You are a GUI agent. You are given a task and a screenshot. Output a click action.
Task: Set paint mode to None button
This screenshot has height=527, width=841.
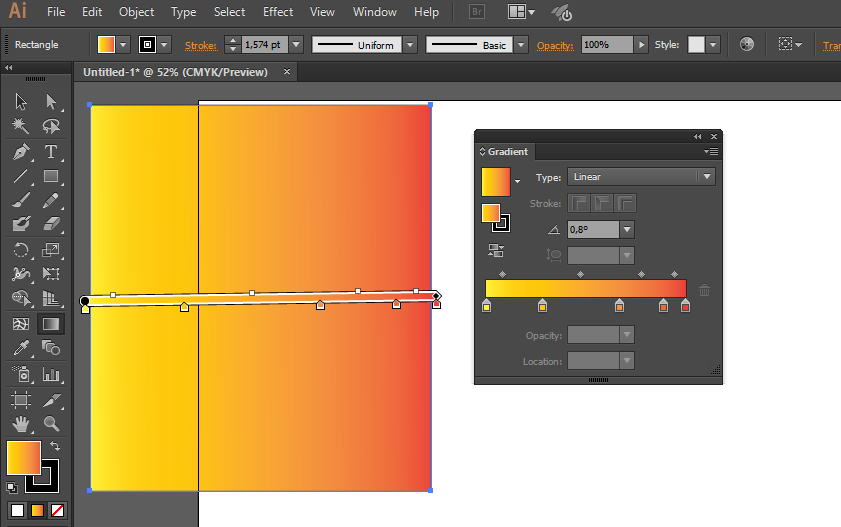click(57, 510)
